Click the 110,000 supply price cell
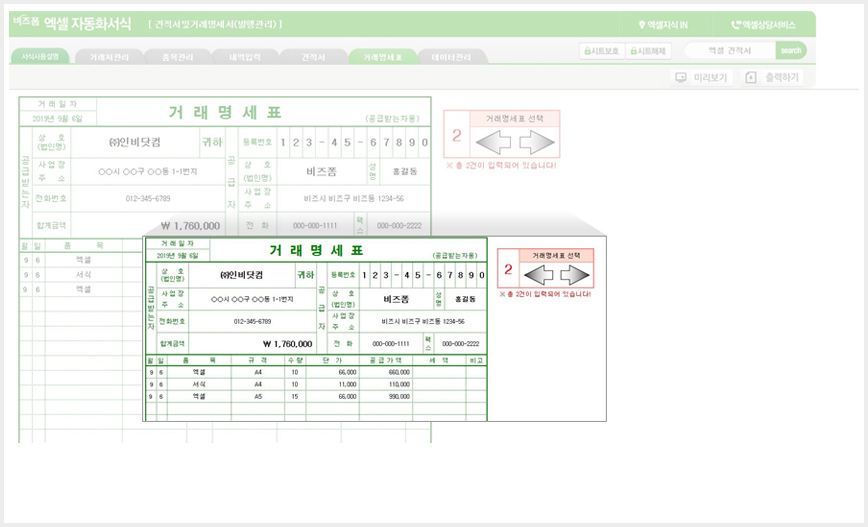868x527 pixels. 386,384
